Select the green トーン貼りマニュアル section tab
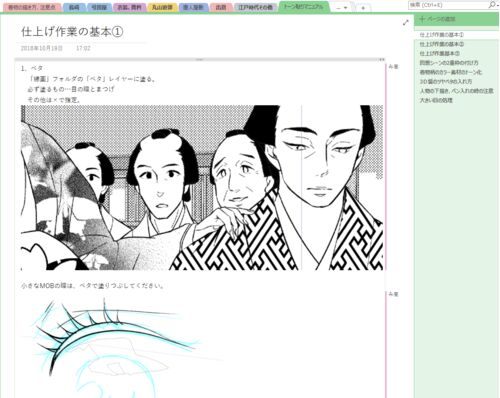Image resolution: width=500 pixels, height=398 pixels. [x=303, y=6]
